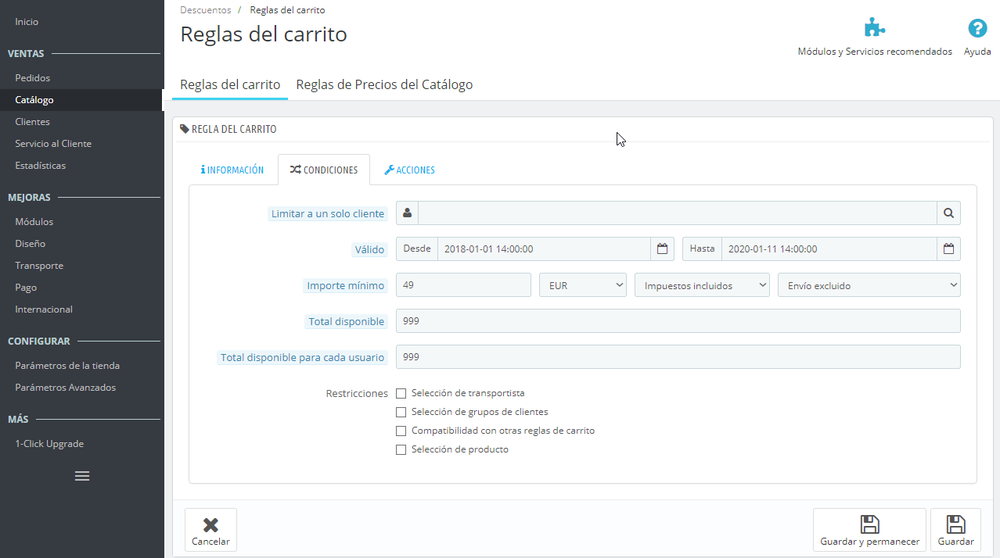1000x558 pixels.
Task: Tick Selección de producto checkbox
Action: (401, 450)
